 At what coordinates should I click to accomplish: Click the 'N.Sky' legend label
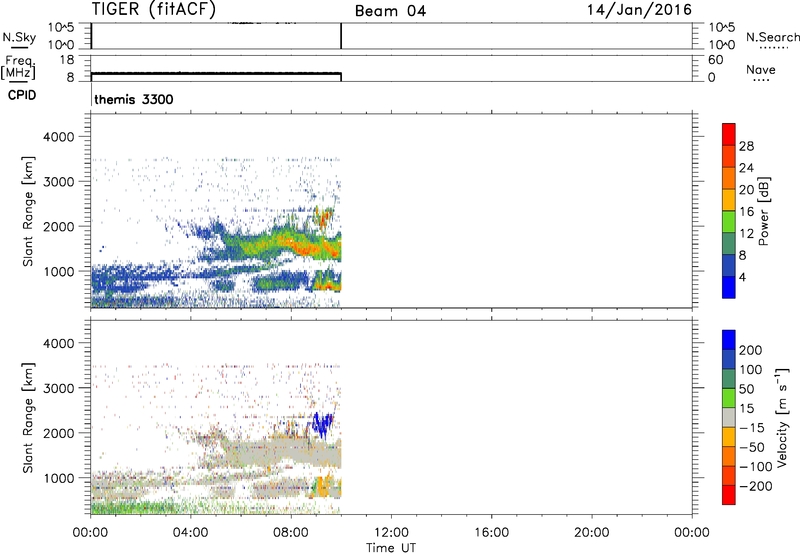click(19, 37)
